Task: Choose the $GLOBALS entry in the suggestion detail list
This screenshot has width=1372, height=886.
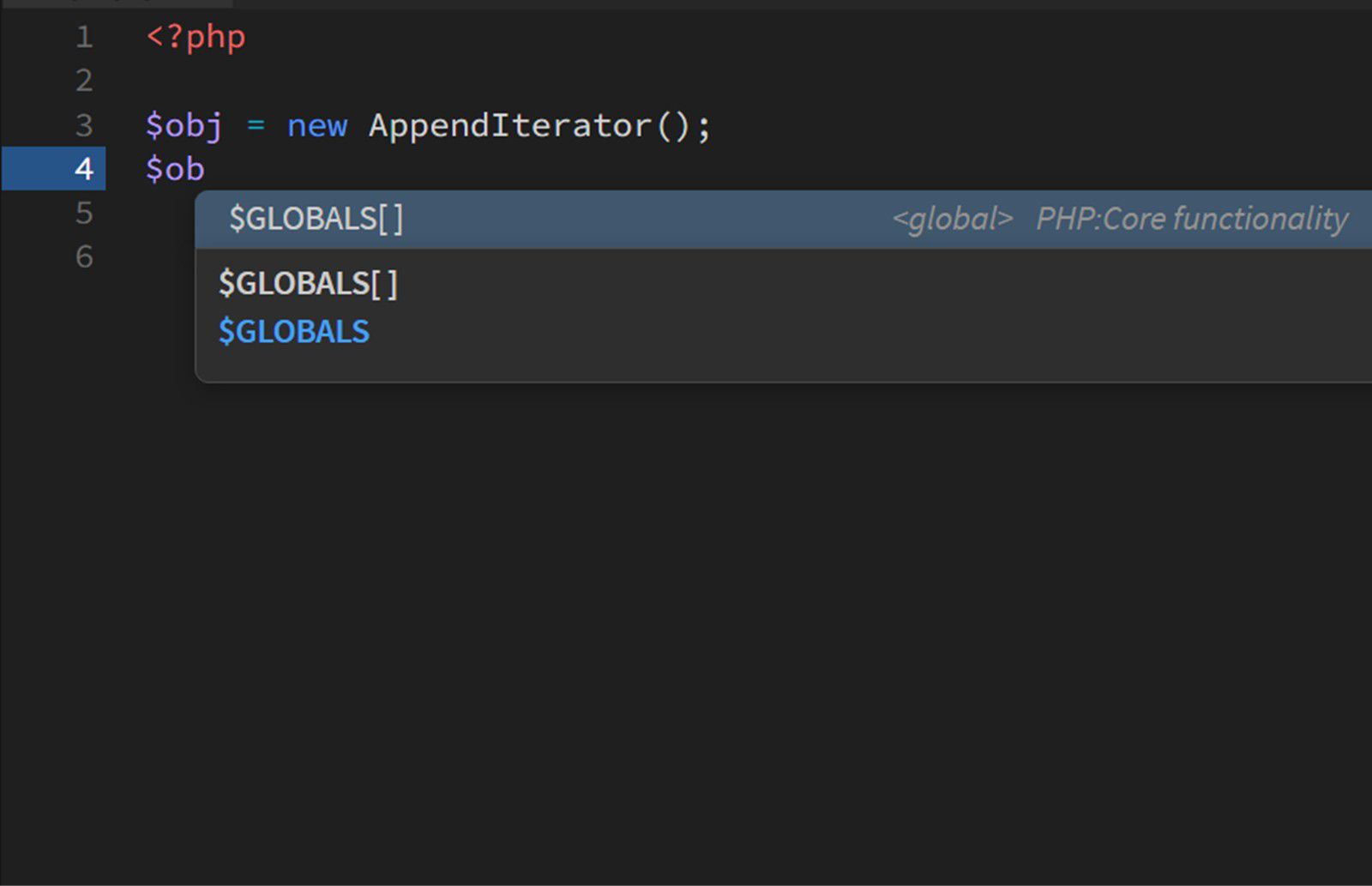Action: coord(293,331)
